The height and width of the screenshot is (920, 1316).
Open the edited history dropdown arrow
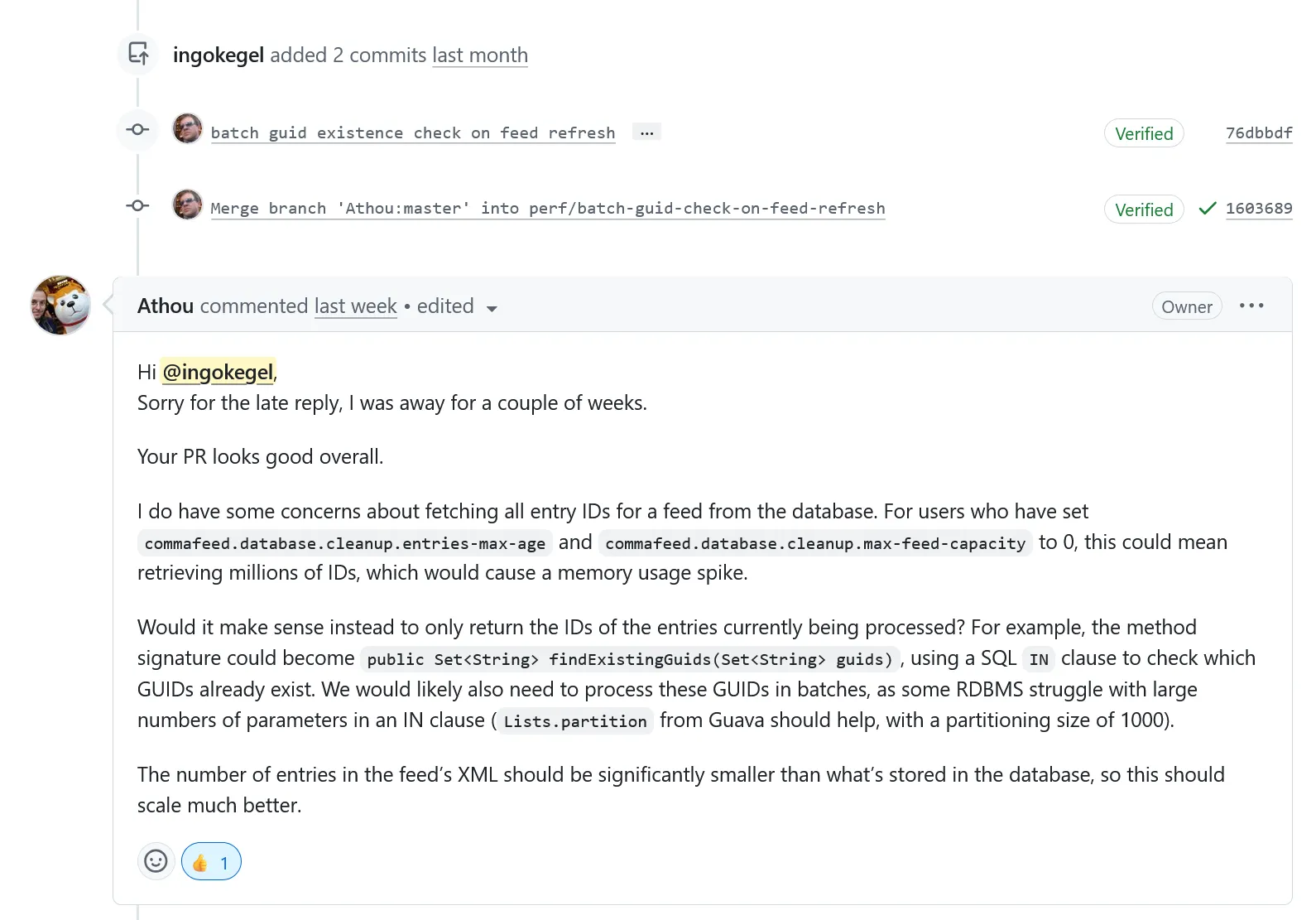(492, 309)
